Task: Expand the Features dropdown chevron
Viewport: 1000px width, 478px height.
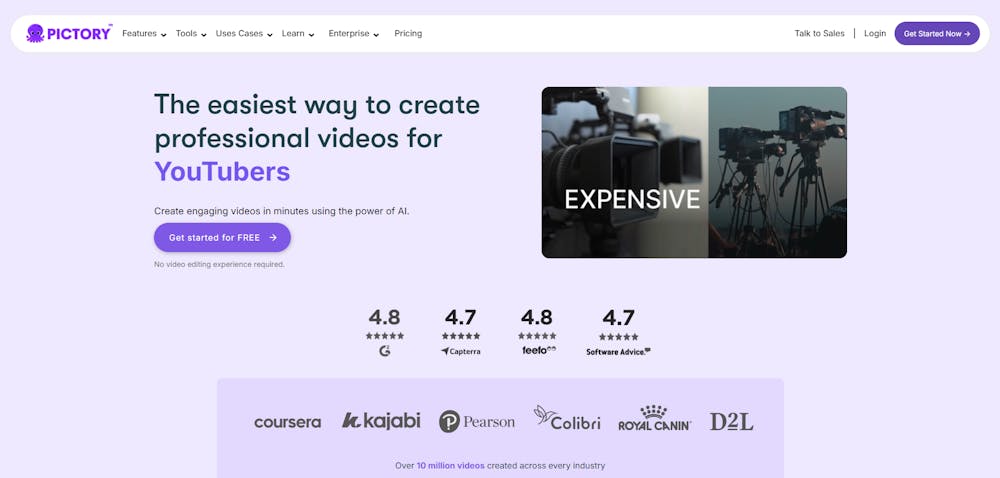Action: tap(163, 34)
